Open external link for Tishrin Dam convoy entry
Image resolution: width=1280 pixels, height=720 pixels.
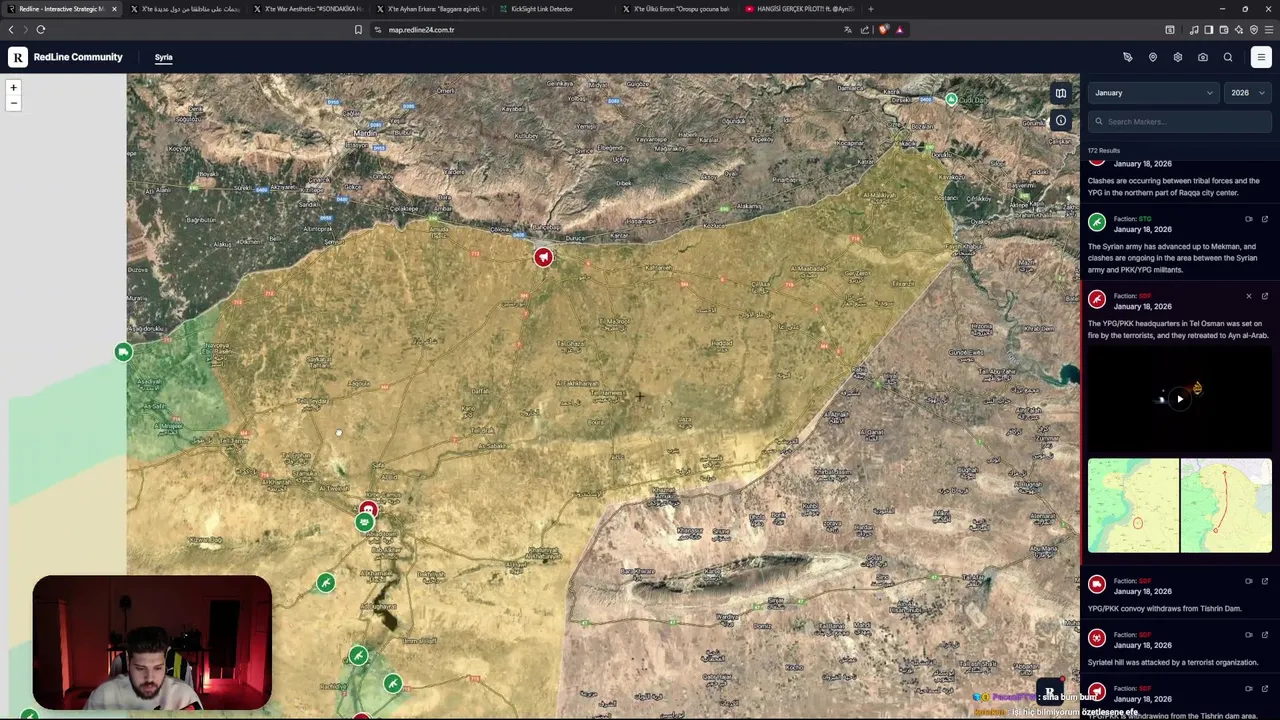(1265, 581)
